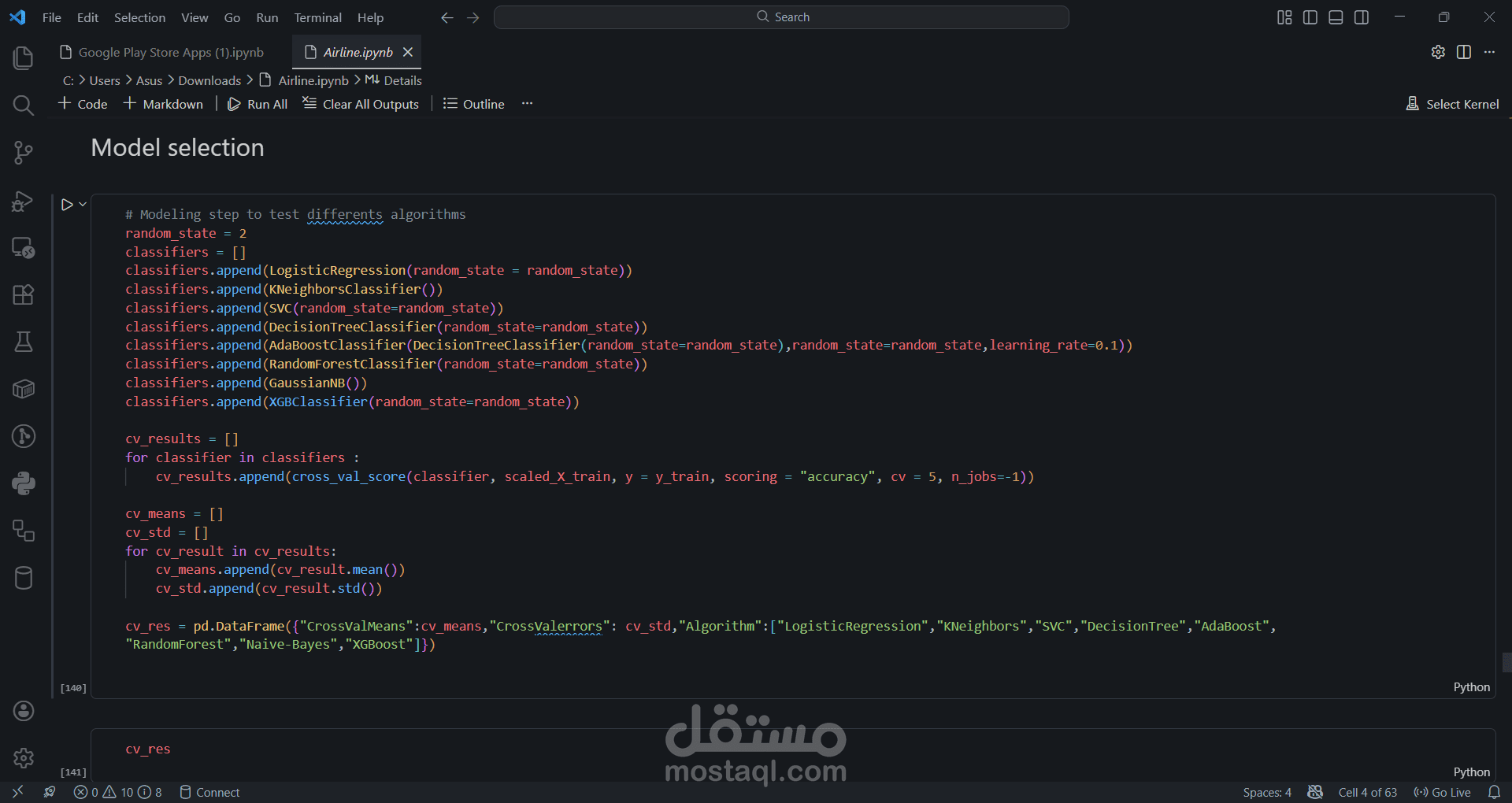Image resolution: width=1512 pixels, height=803 pixels.
Task: Open the Source Control view
Action: [23, 152]
